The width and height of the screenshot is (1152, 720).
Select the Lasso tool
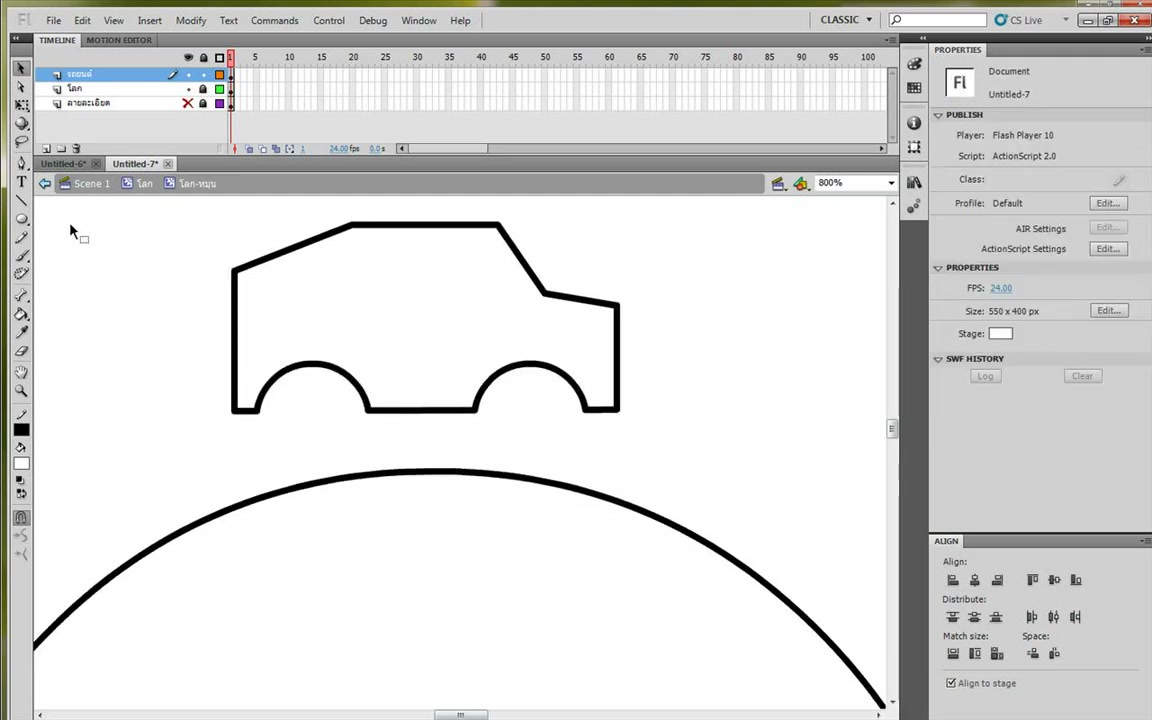(x=21, y=141)
